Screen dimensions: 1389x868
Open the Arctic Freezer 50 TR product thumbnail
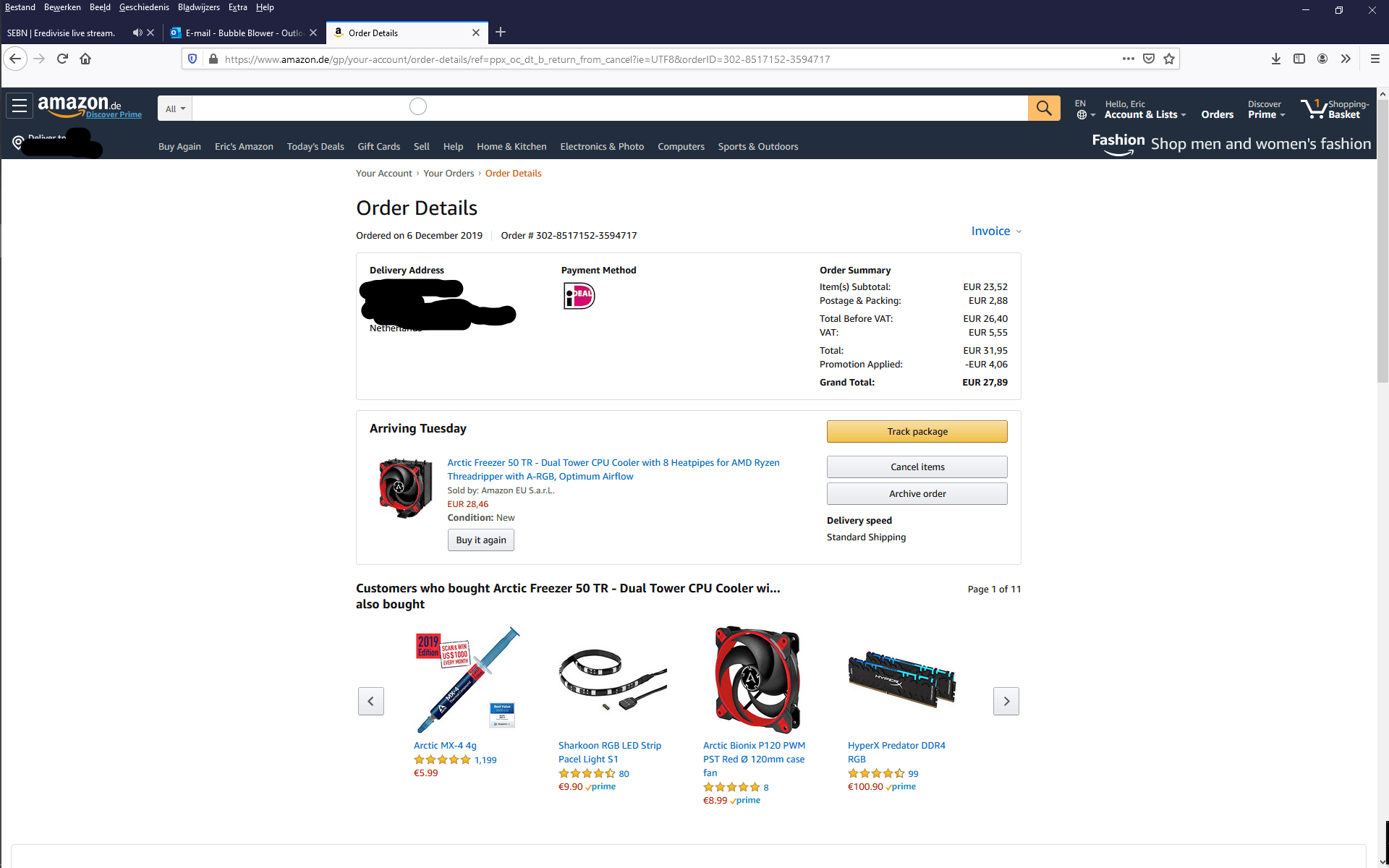(x=406, y=488)
